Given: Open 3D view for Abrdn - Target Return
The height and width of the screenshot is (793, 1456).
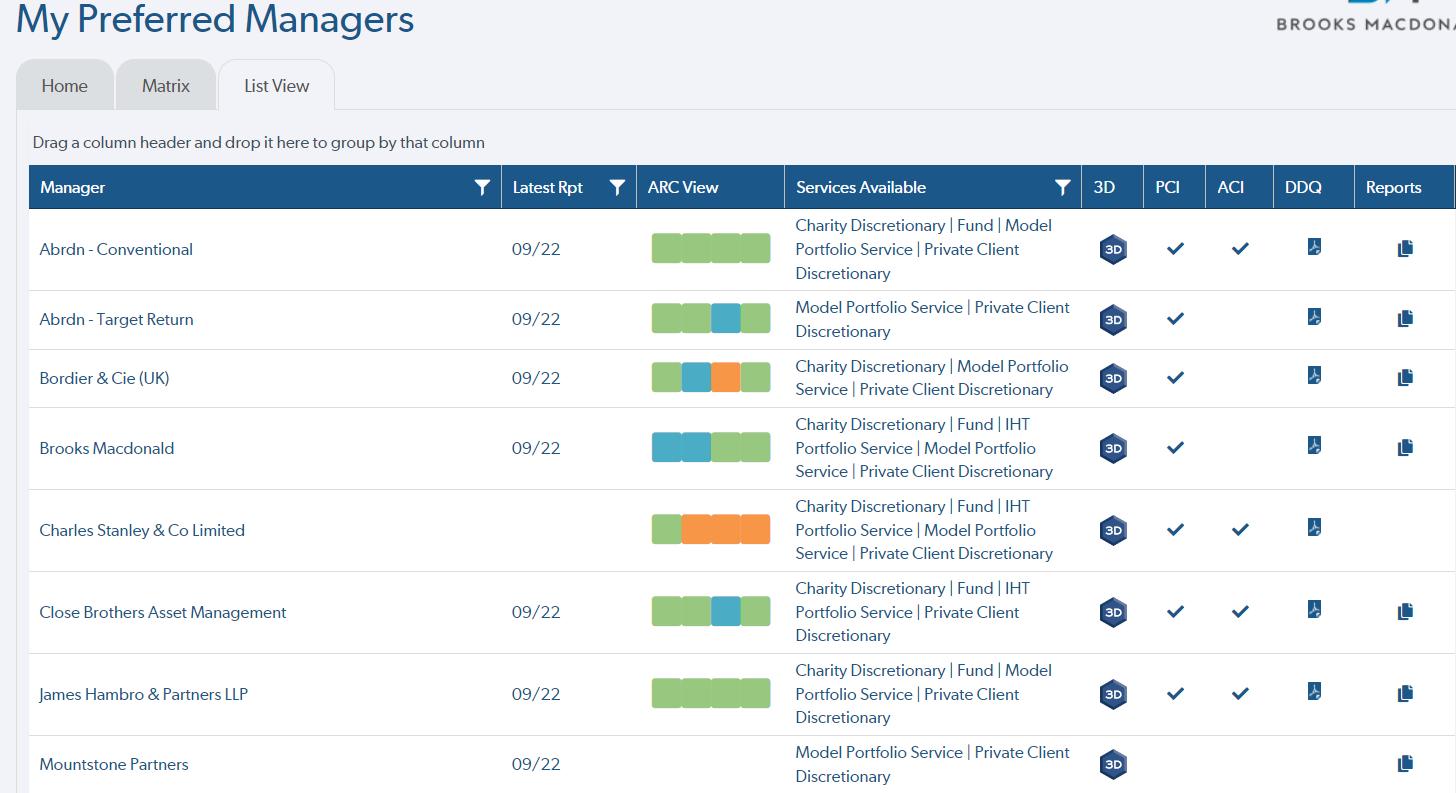Looking at the screenshot, I should [1113, 320].
